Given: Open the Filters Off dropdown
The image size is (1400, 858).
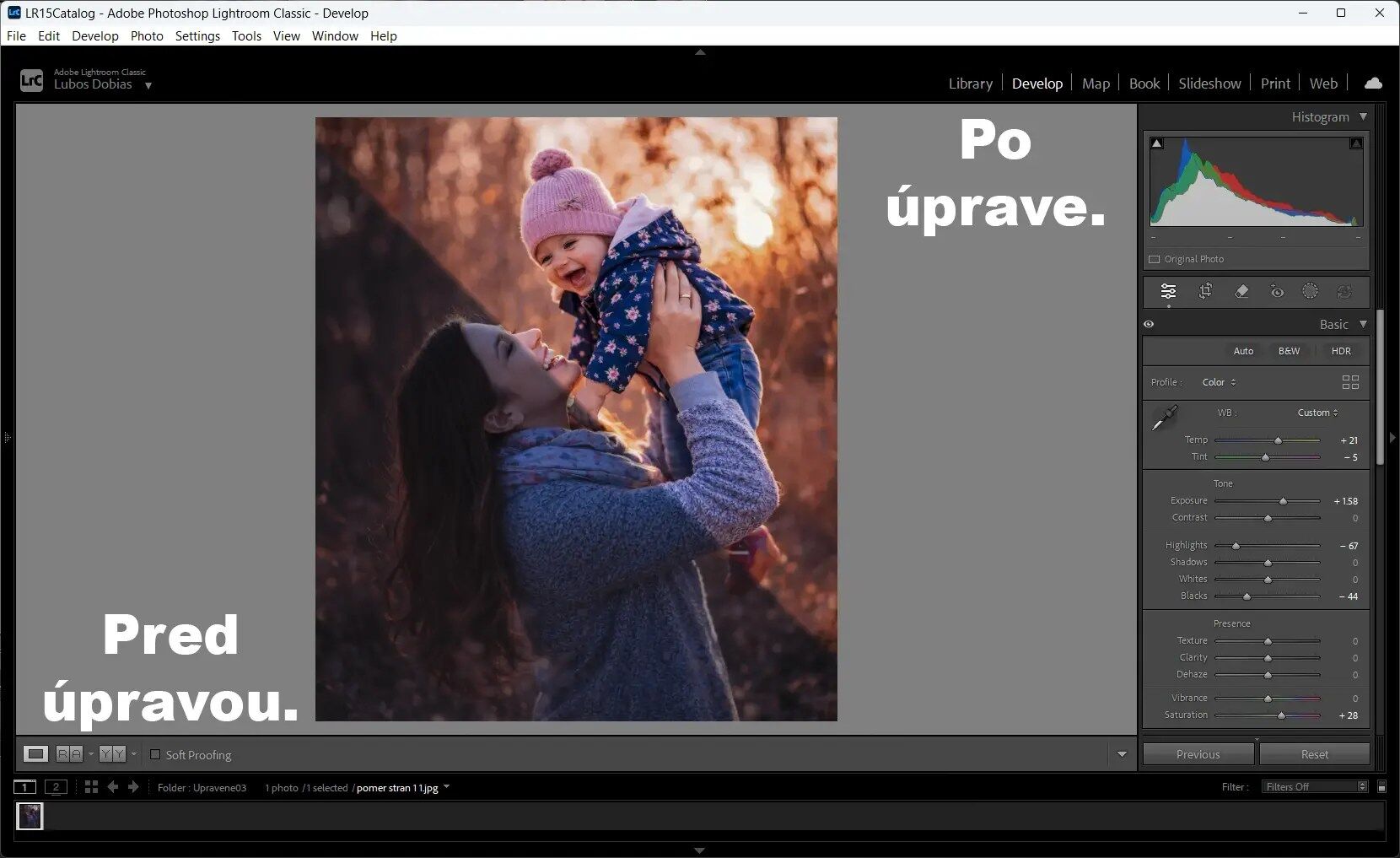Looking at the screenshot, I should point(1314,787).
